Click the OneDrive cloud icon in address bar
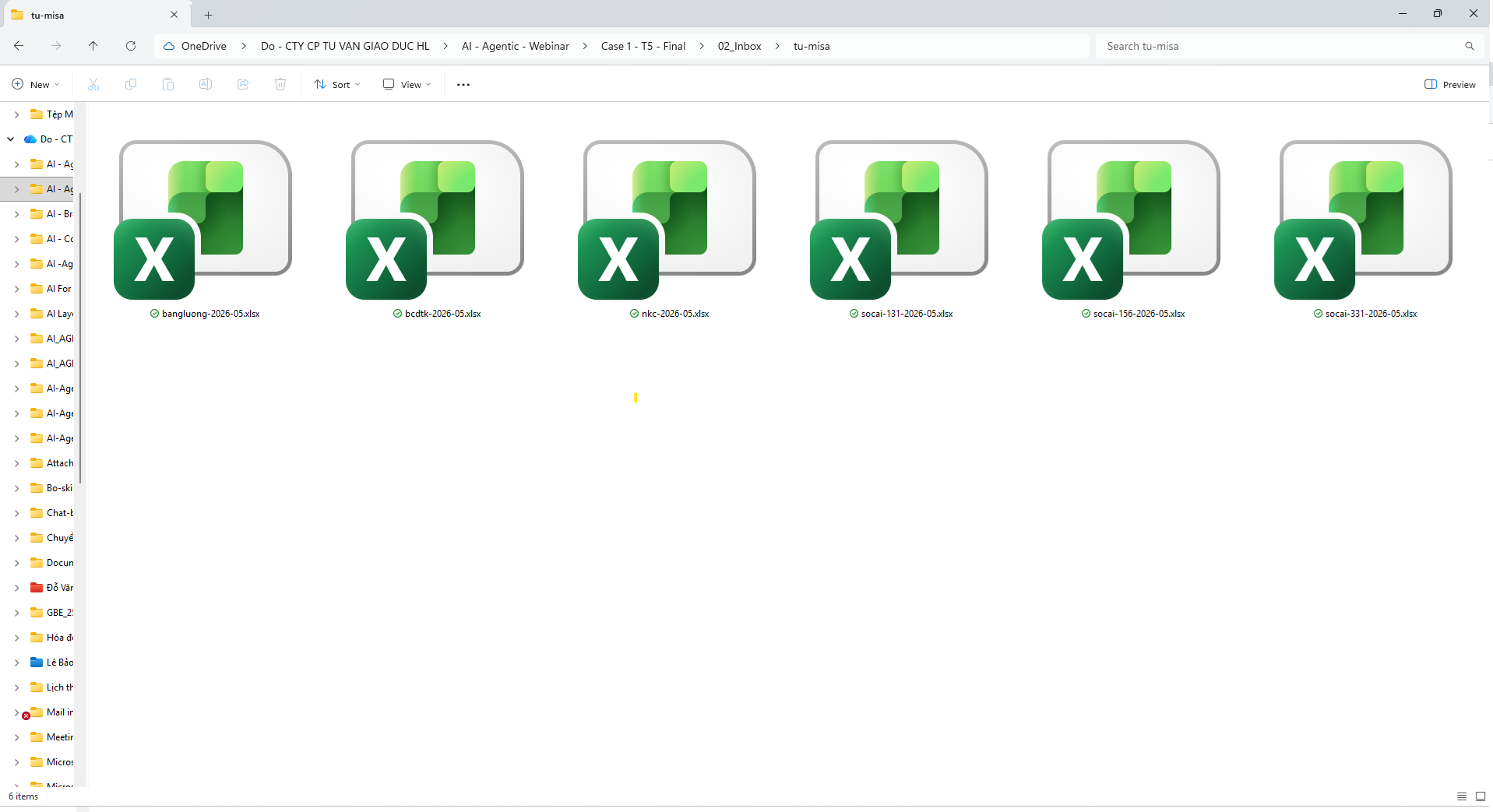The width and height of the screenshot is (1493, 812). pyautogui.click(x=169, y=46)
